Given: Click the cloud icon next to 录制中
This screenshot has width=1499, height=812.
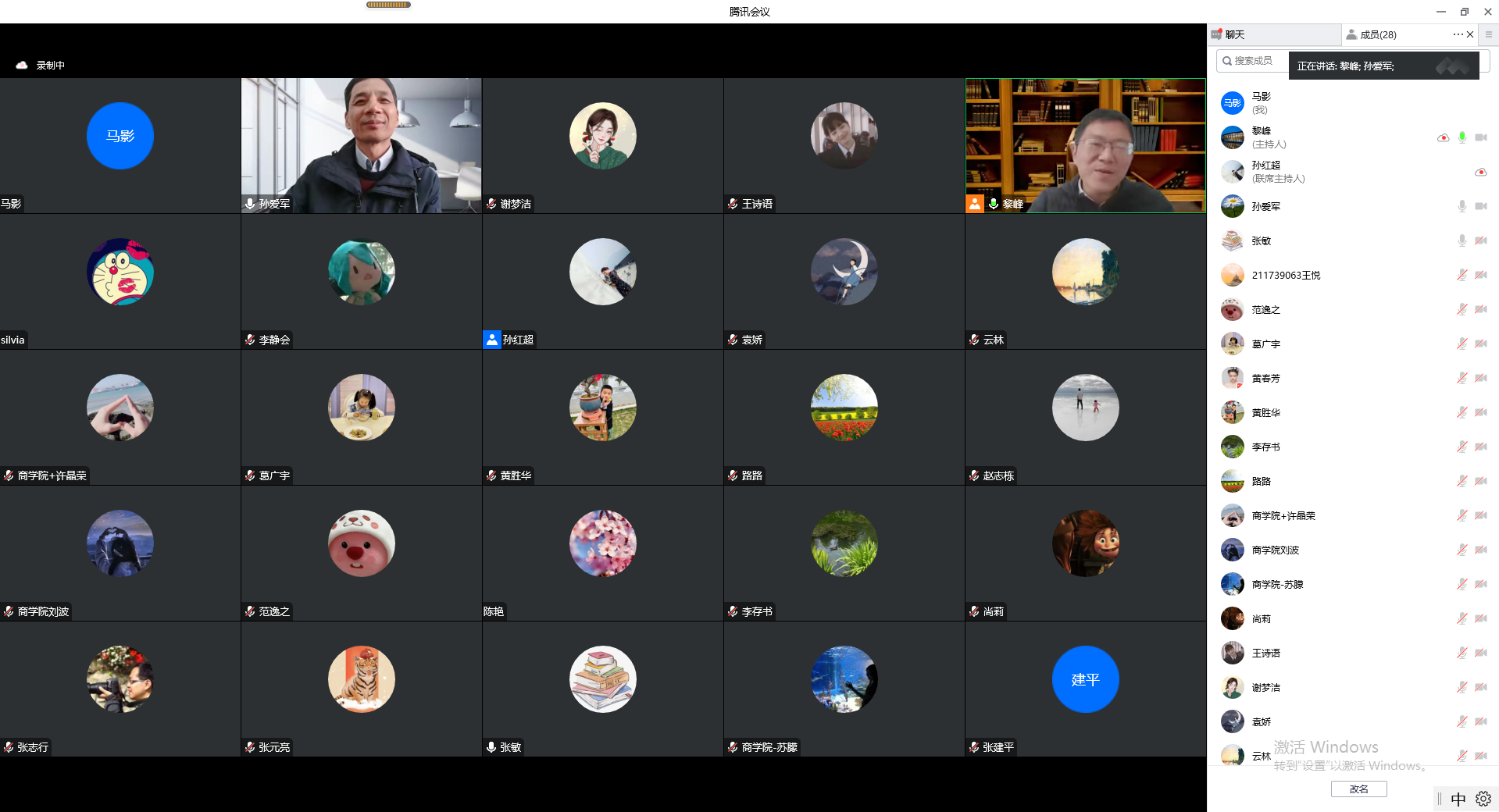Looking at the screenshot, I should click(22, 66).
